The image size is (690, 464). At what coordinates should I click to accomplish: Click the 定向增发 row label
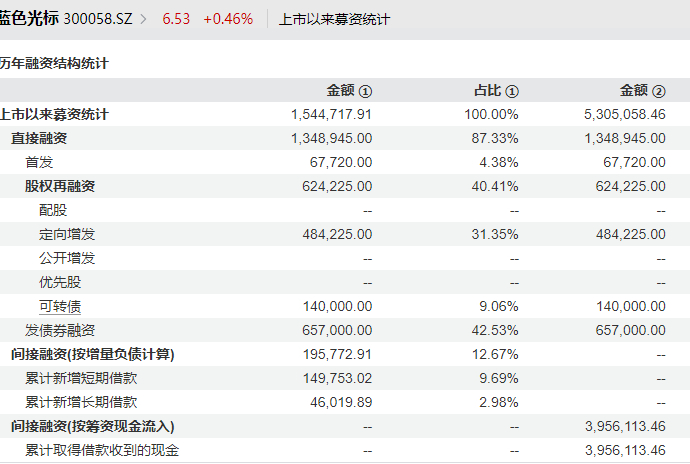(67, 234)
